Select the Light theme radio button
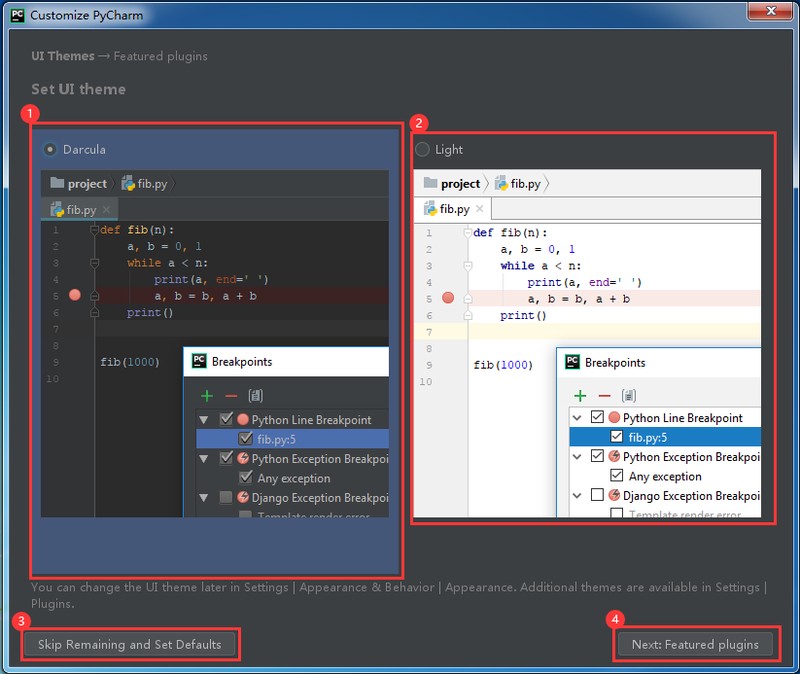The height and width of the screenshot is (674, 800). [x=422, y=149]
